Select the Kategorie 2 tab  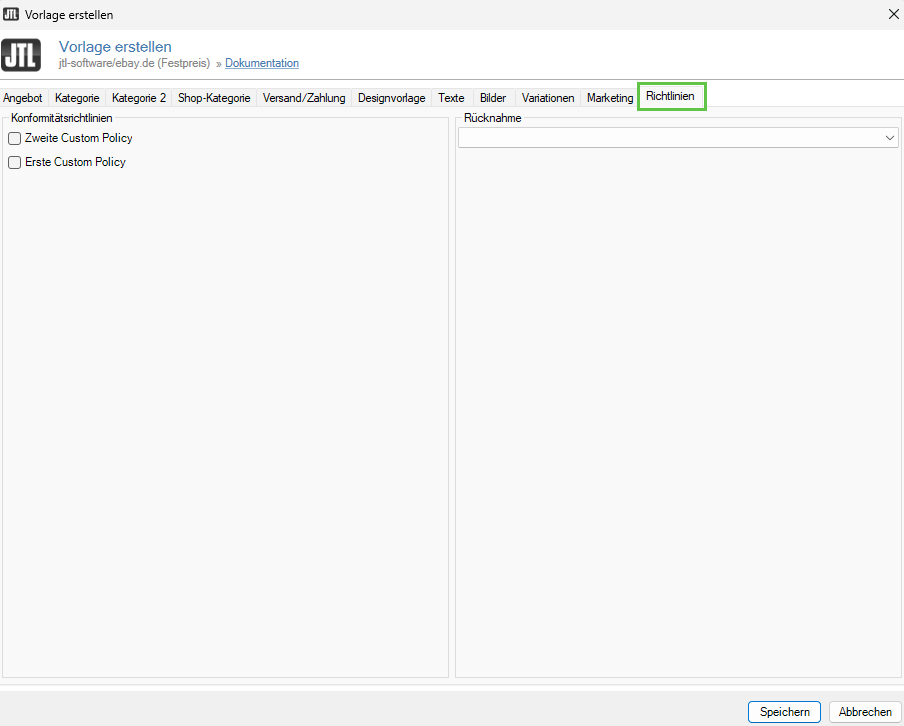coord(139,98)
